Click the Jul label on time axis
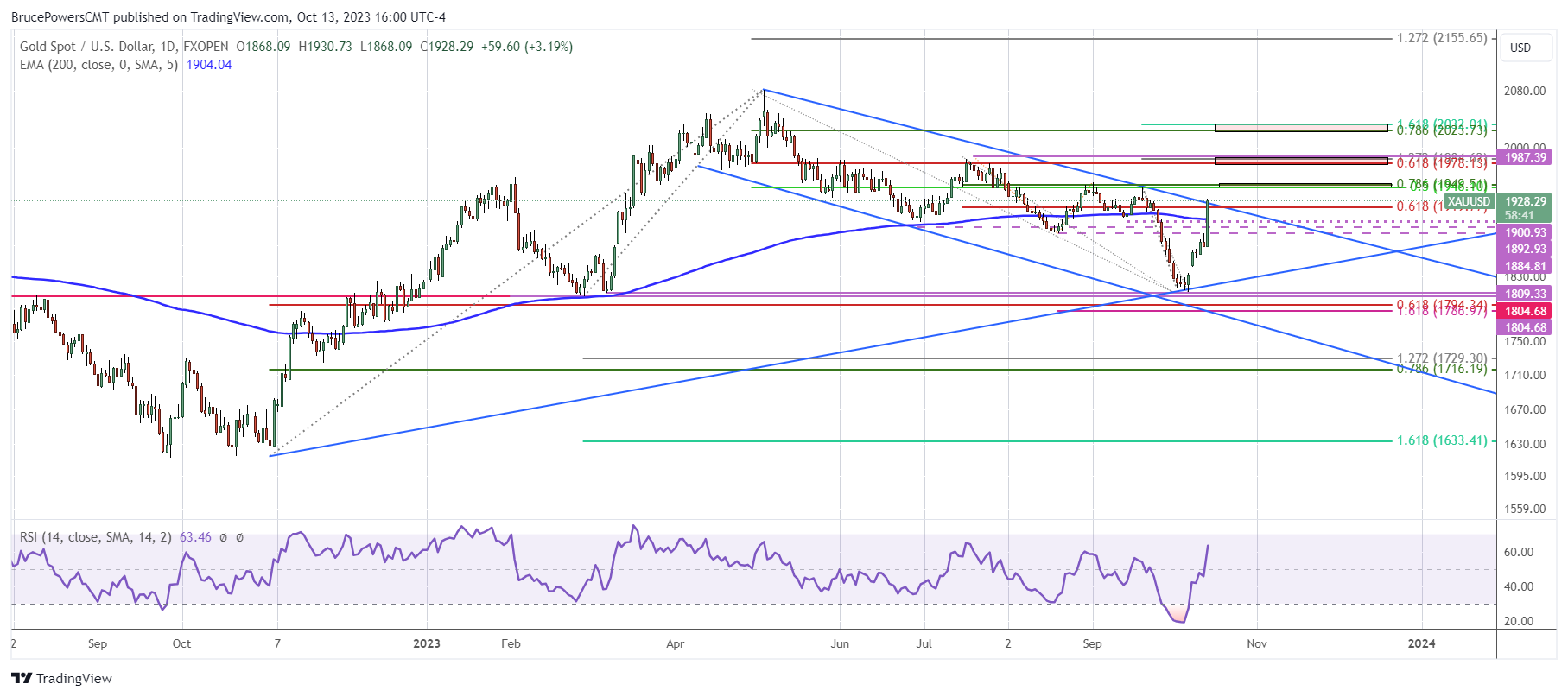The image size is (1568, 697). (924, 643)
